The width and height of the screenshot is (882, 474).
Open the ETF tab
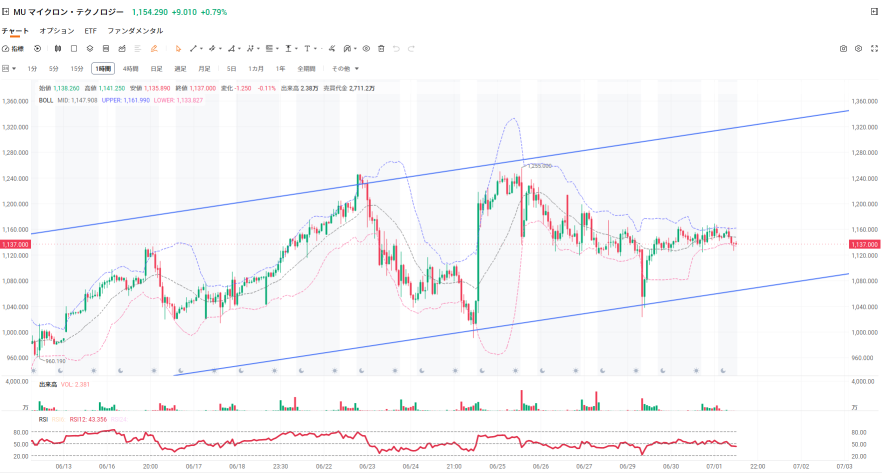click(91, 31)
